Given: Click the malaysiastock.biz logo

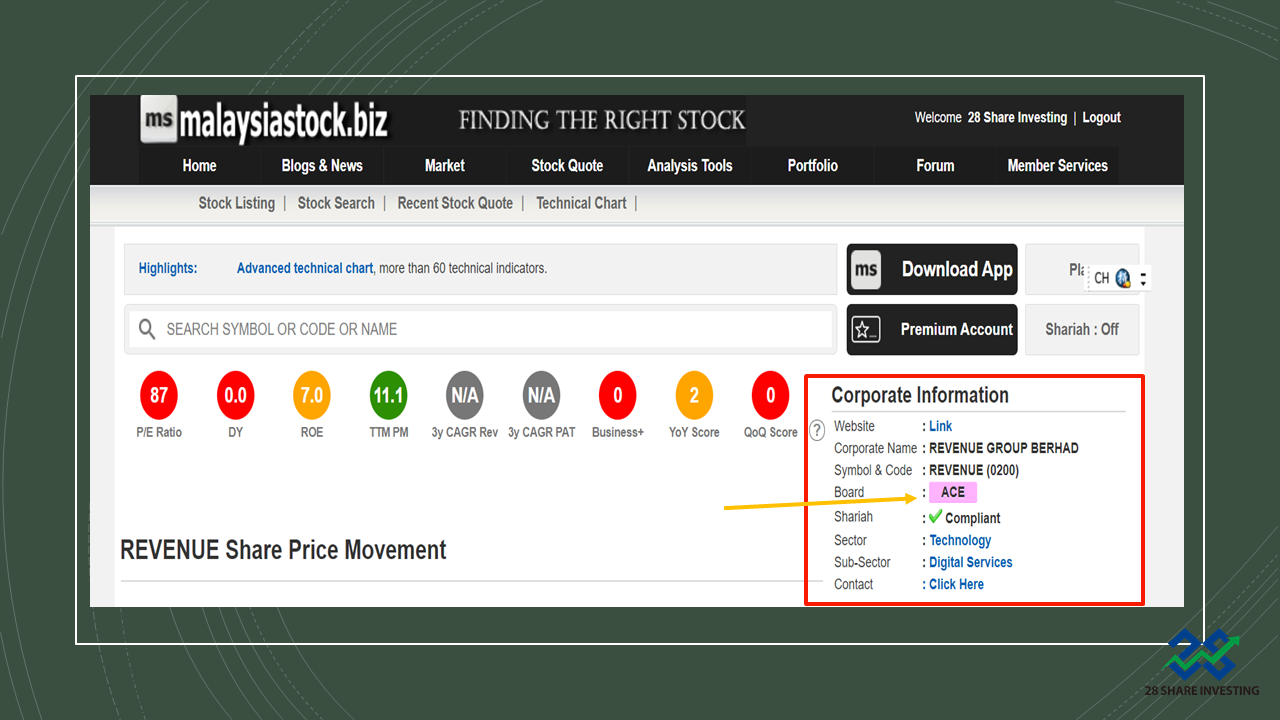Looking at the screenshot, I should [x=264, y=120].
